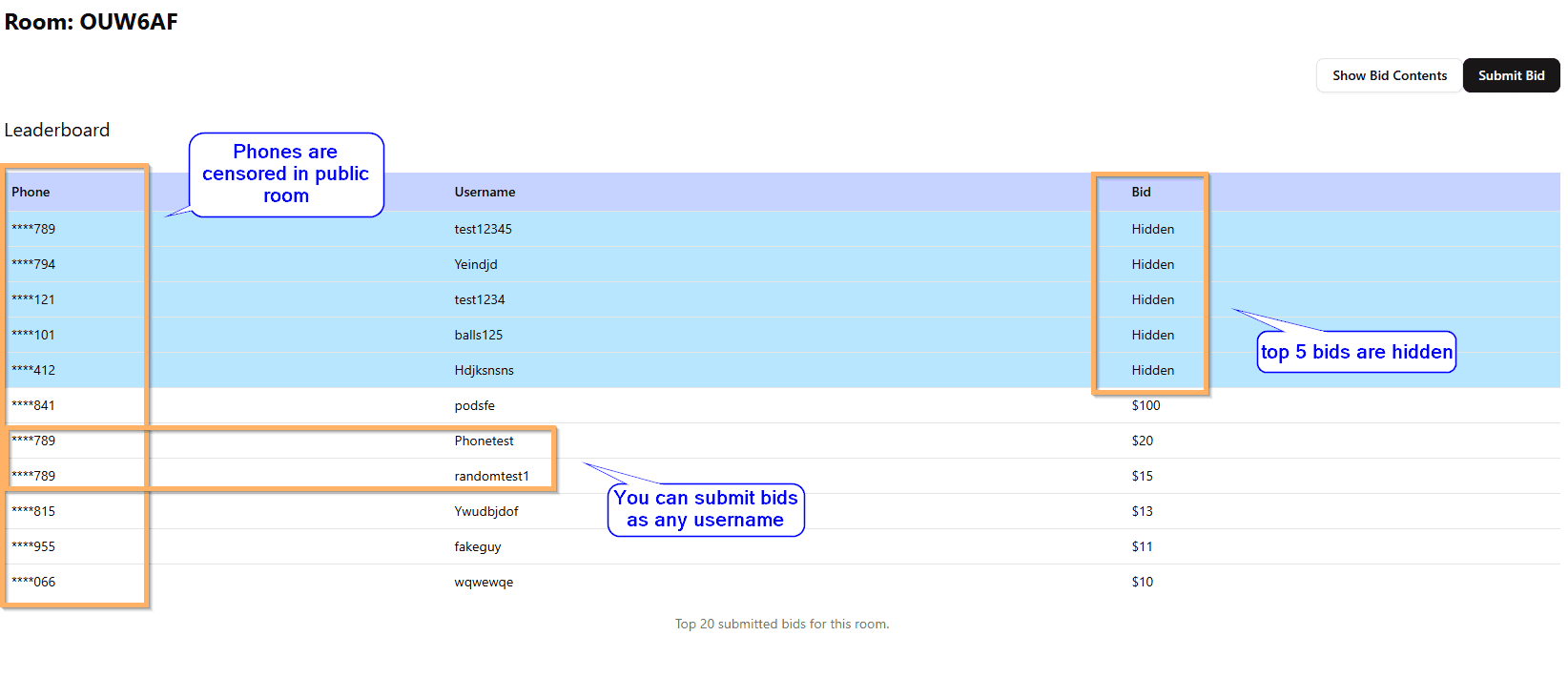Select username Phonetest
The height and width of the screenshot is (677, 1568).
[x=484, y=441]
